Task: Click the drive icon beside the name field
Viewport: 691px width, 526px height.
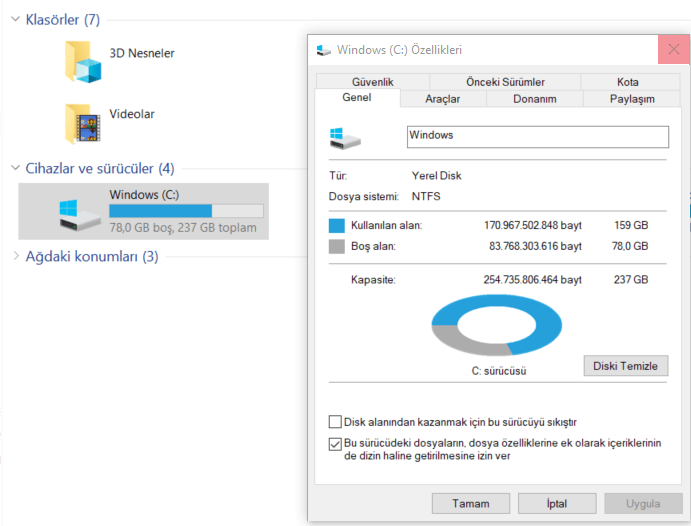Action: point(345,138)
